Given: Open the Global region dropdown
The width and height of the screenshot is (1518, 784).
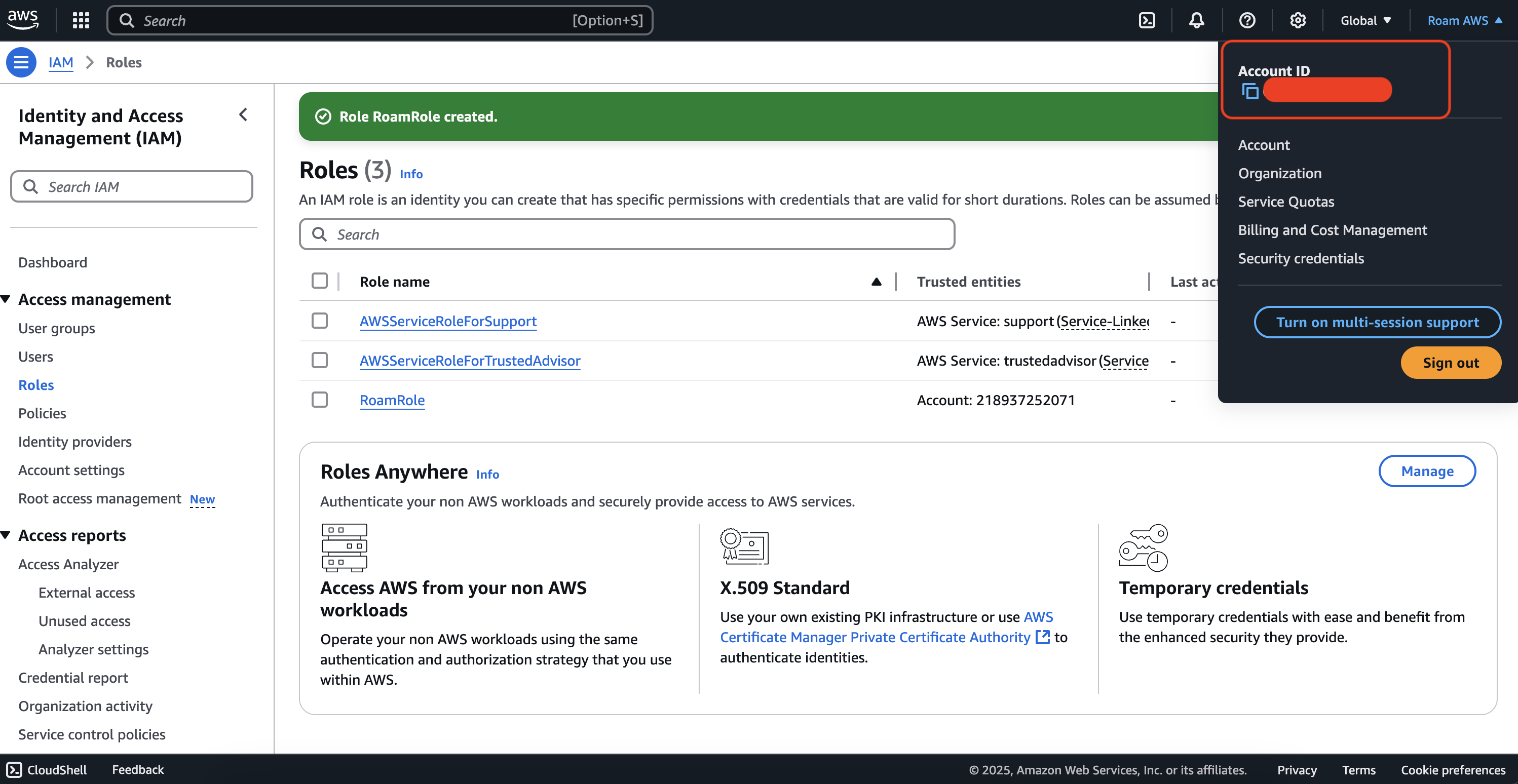Looking at the screenshot, I should coord(1365,21).
